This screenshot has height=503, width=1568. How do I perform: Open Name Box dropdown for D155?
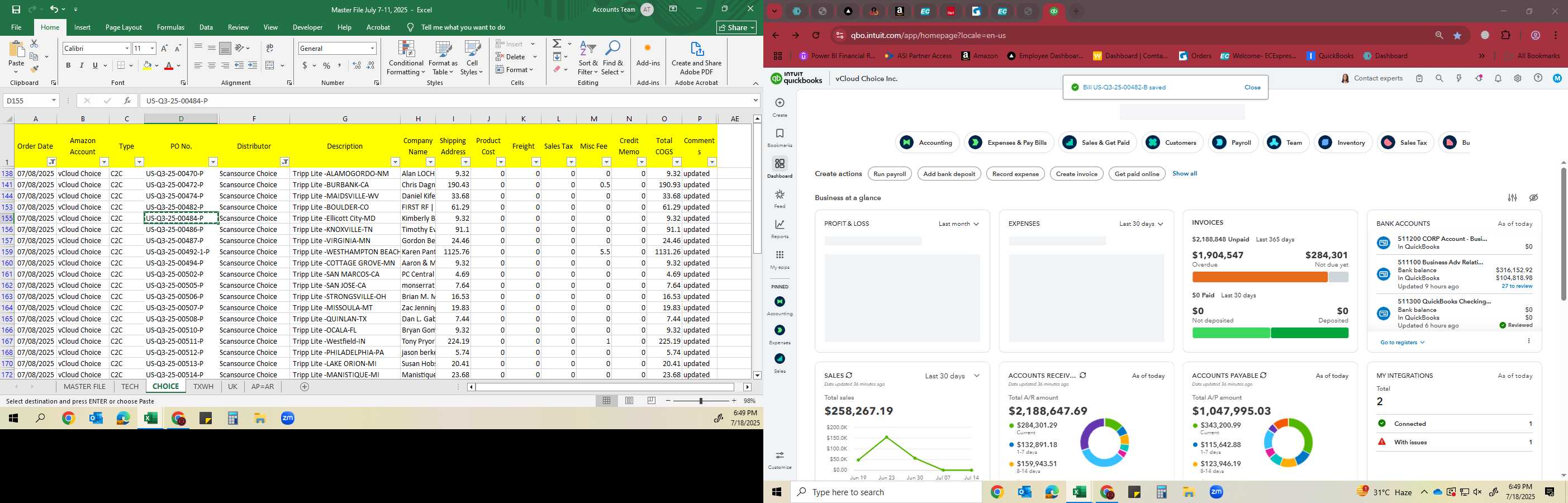(x=54, y=101)
